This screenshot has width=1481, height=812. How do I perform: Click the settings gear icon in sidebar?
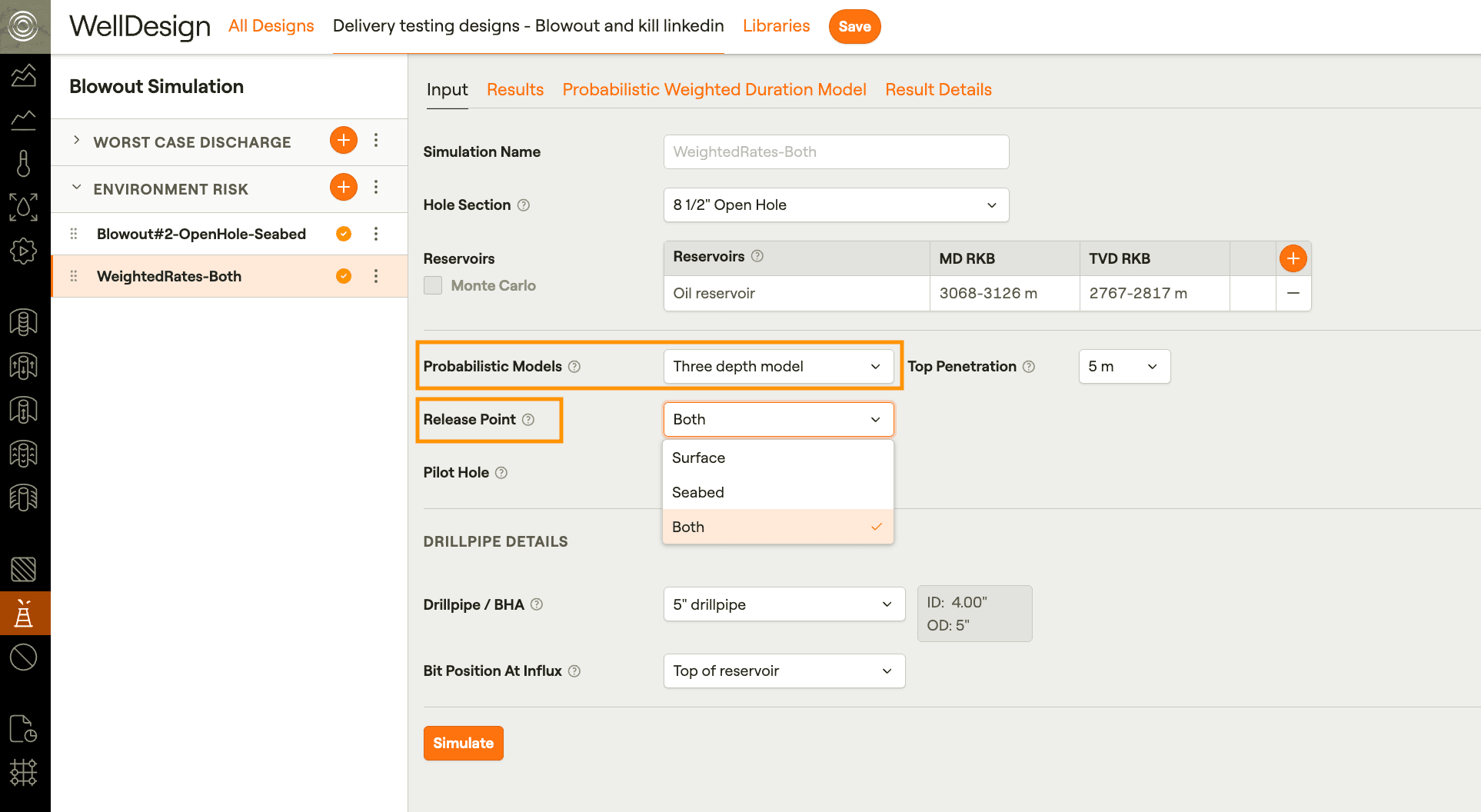(24, 251)
